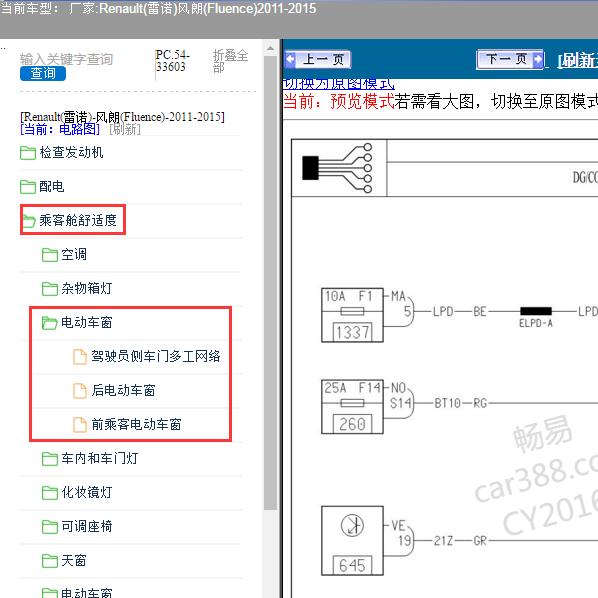Click the PC.54-33603 code text
This screenshot has height=598, width=598.
[172, 61]
